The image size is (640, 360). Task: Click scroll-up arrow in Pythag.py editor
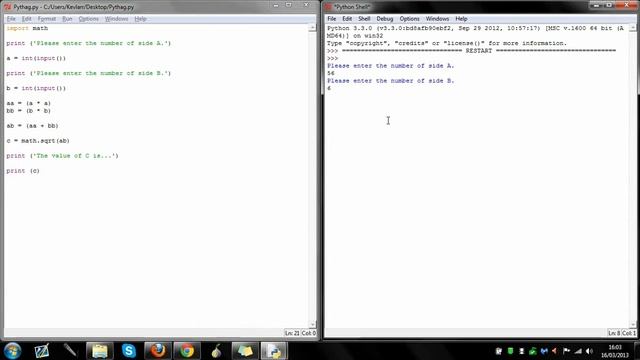(x=312, y=28)
